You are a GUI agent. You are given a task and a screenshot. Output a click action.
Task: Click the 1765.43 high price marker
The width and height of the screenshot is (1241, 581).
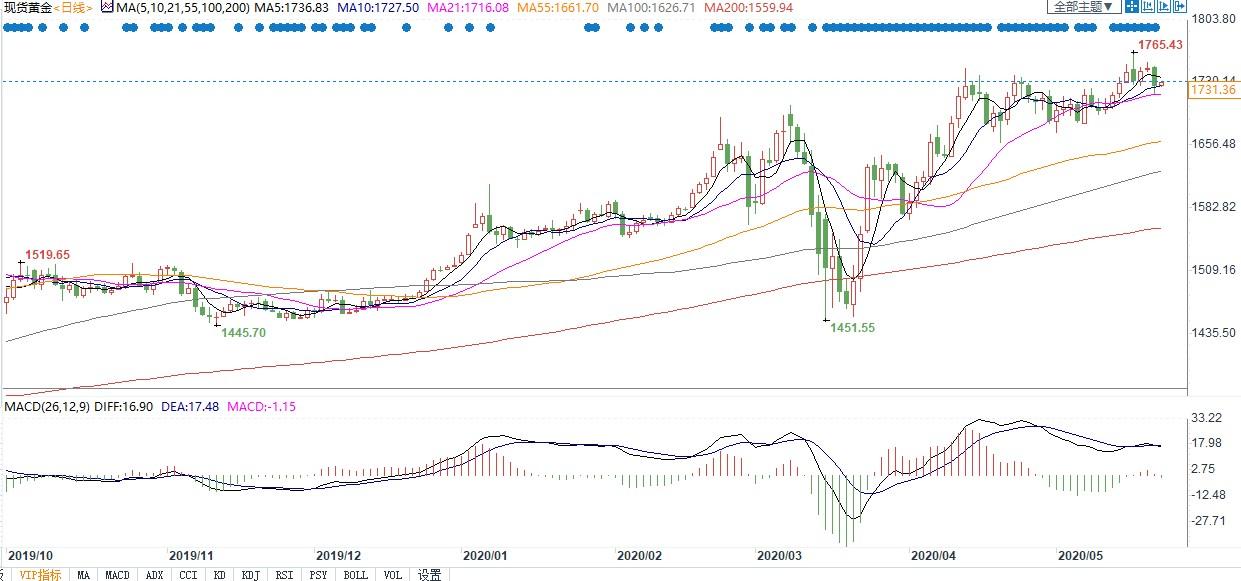pos(1161,45)
